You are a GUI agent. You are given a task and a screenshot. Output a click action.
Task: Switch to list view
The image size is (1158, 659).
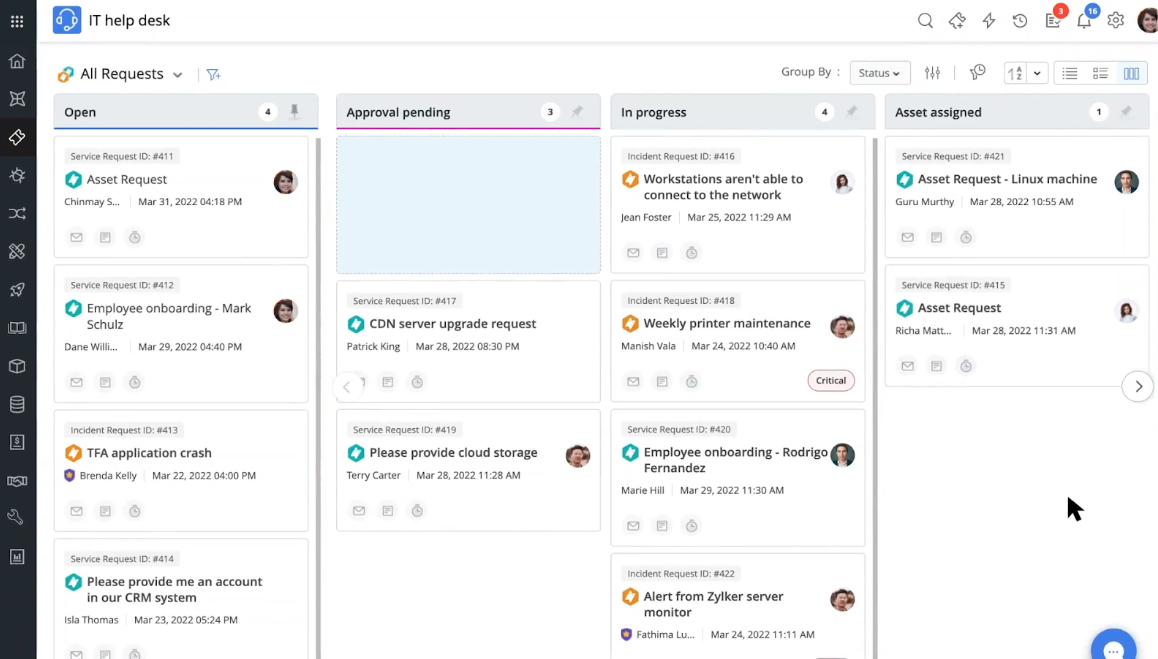tap(1069, 73)
